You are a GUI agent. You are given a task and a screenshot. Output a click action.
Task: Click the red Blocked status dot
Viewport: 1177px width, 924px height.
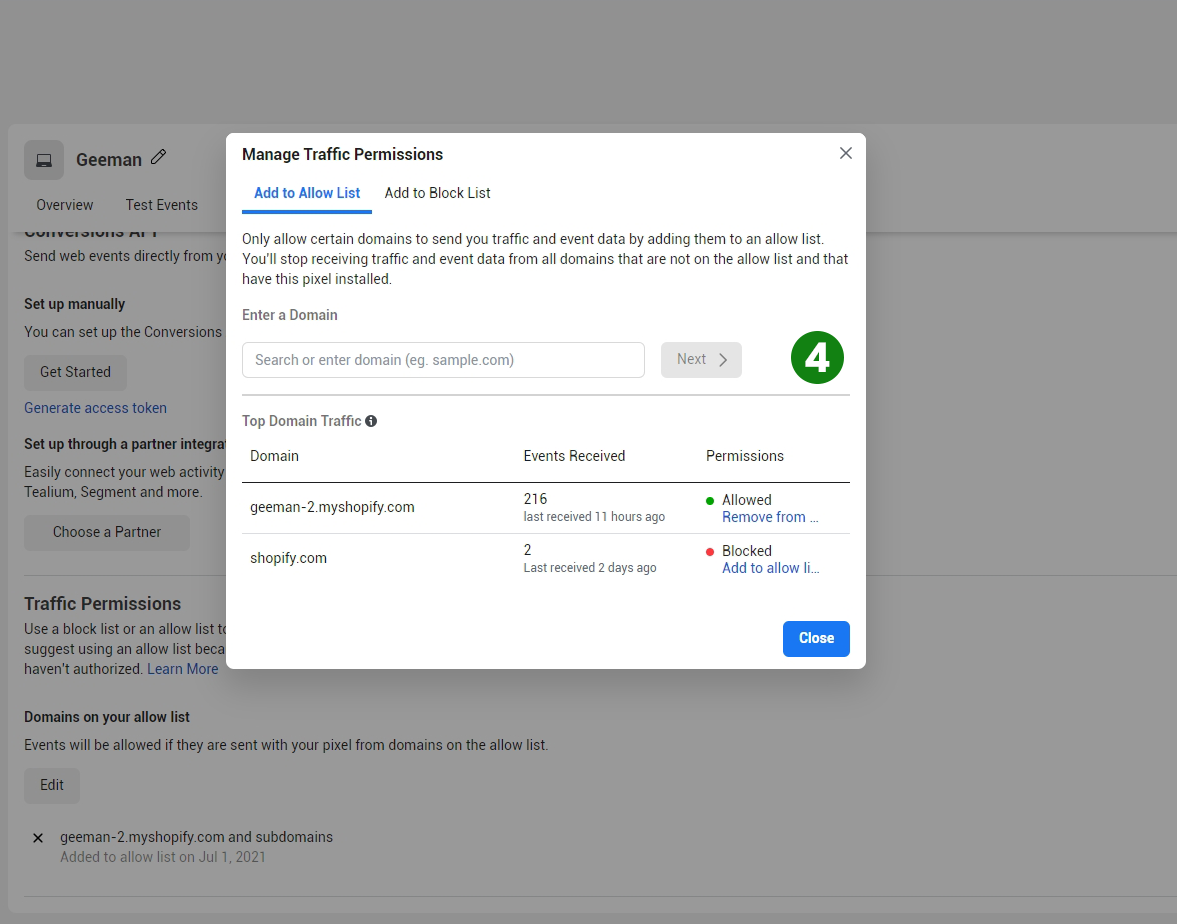(x=710, y=551)
